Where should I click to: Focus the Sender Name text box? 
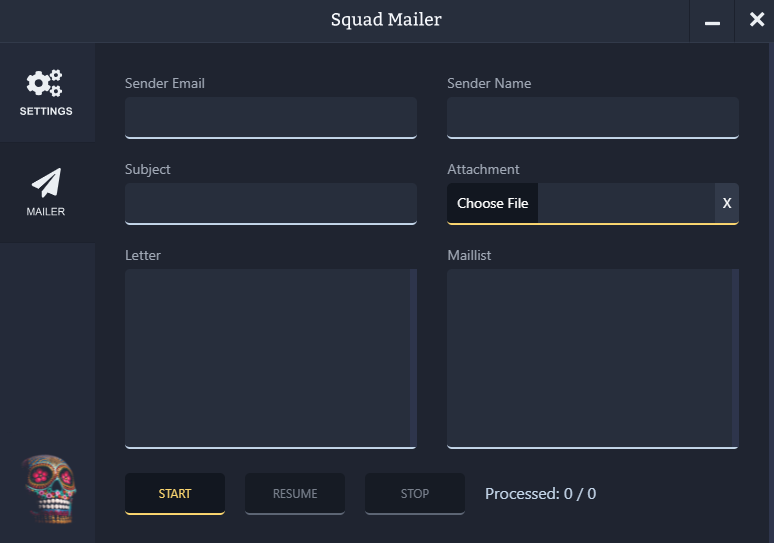click(x=592, y=117)
